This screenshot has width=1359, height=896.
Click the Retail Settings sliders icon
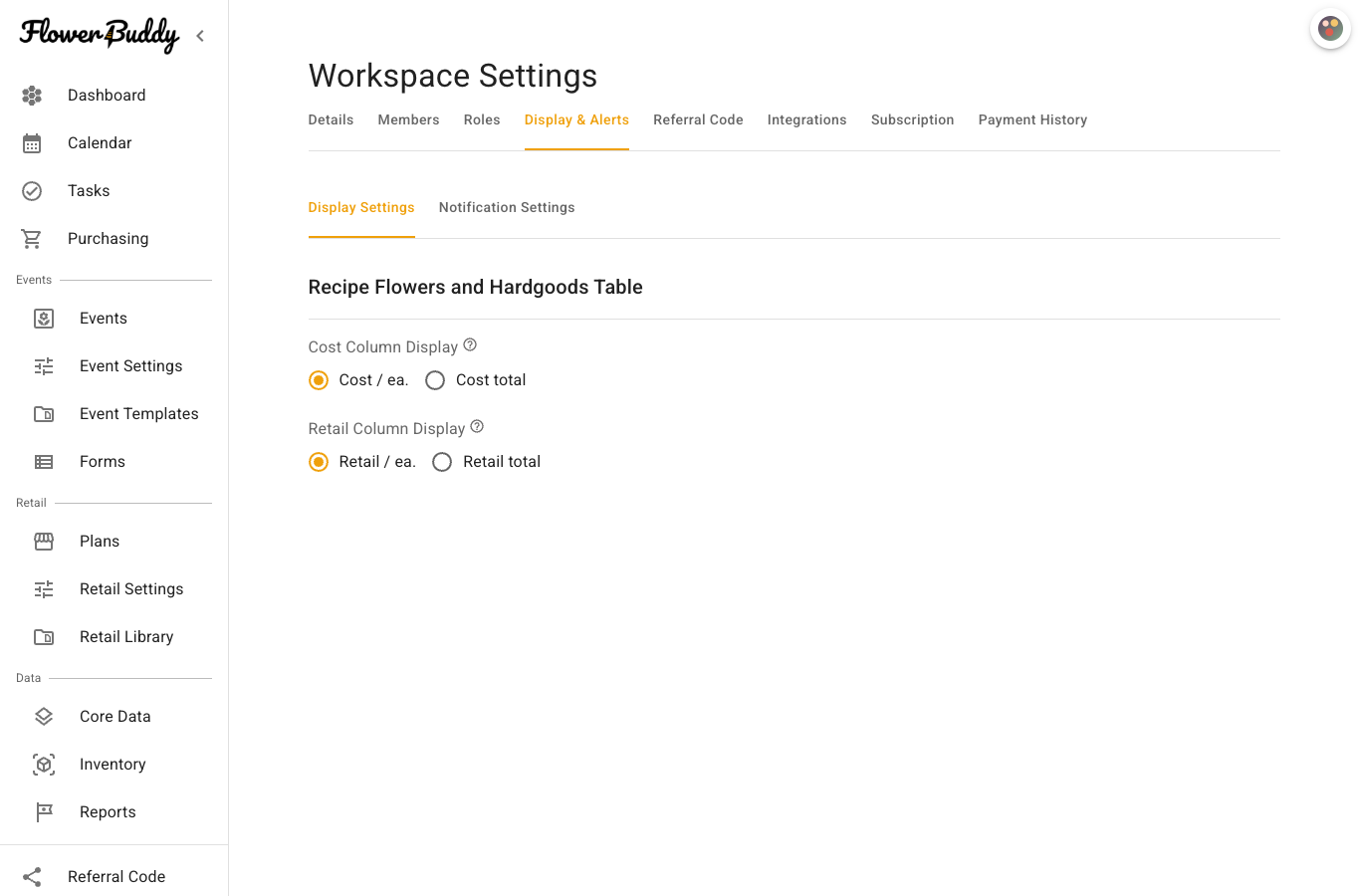click(x=44, y=589)
